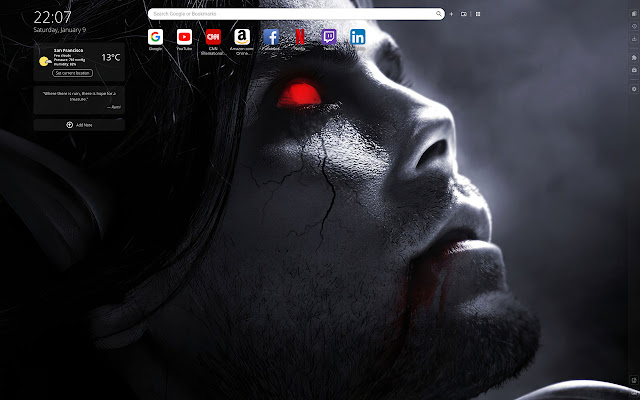640x400 pixels.
Task: Click the magnifier icon in search bar
Action: coord(439,14)
